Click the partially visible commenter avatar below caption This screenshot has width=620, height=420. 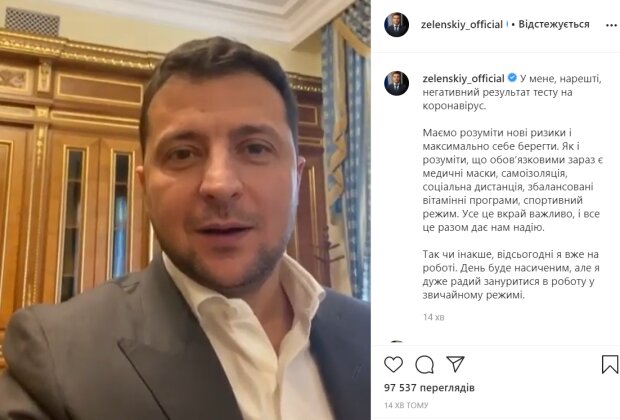click(396, 341)
